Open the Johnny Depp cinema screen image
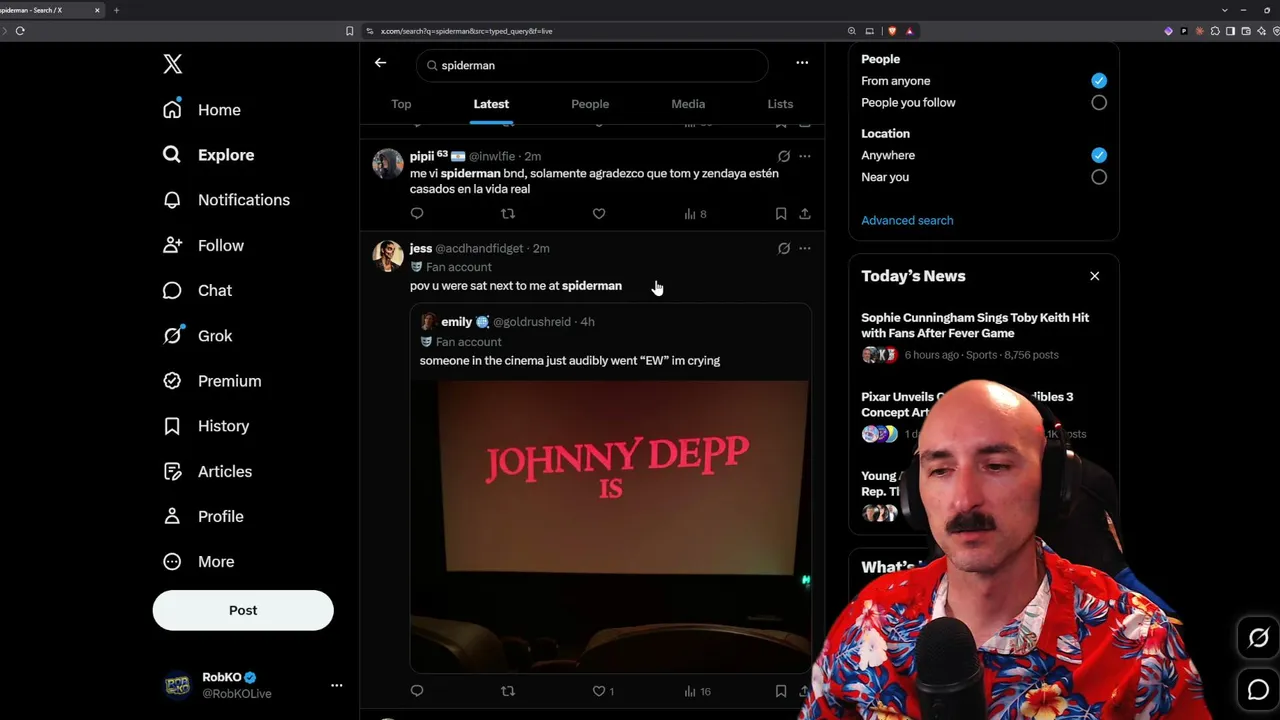The height and width of the screenshot is (720, 1280). [x=610, y=526]
